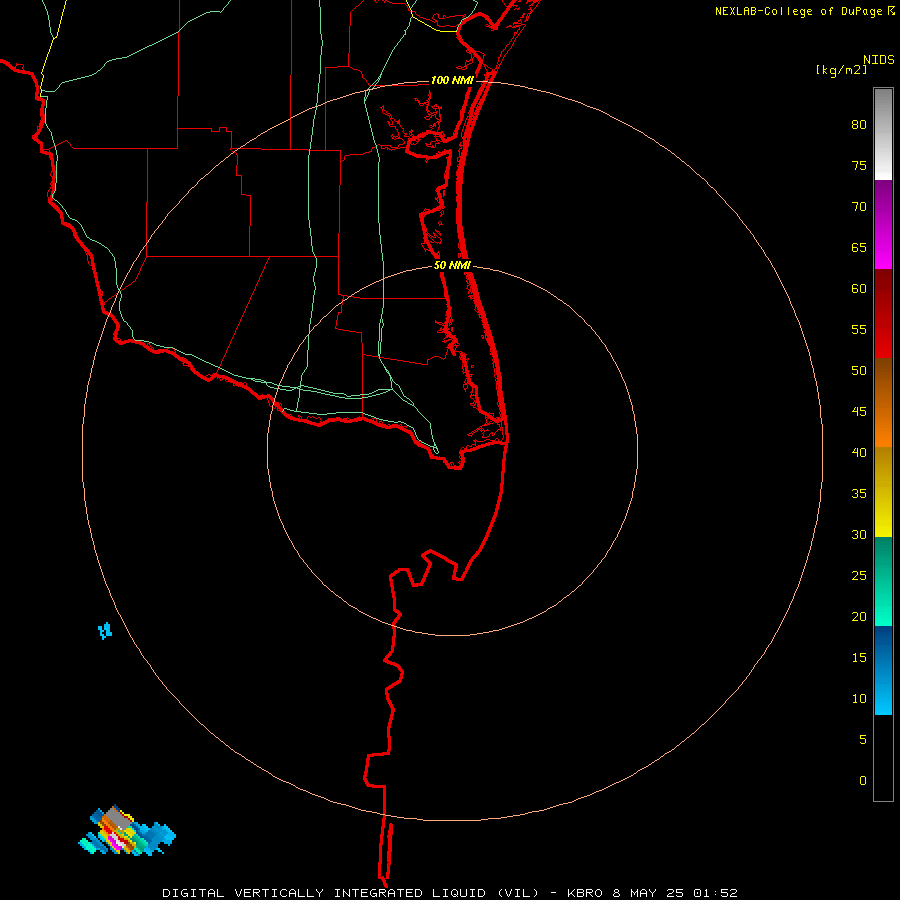Viewport: 900px width, 900px height.
Task: Click the 35 value on the color scale
Action: pyautogui.click(x=859, y=494)
